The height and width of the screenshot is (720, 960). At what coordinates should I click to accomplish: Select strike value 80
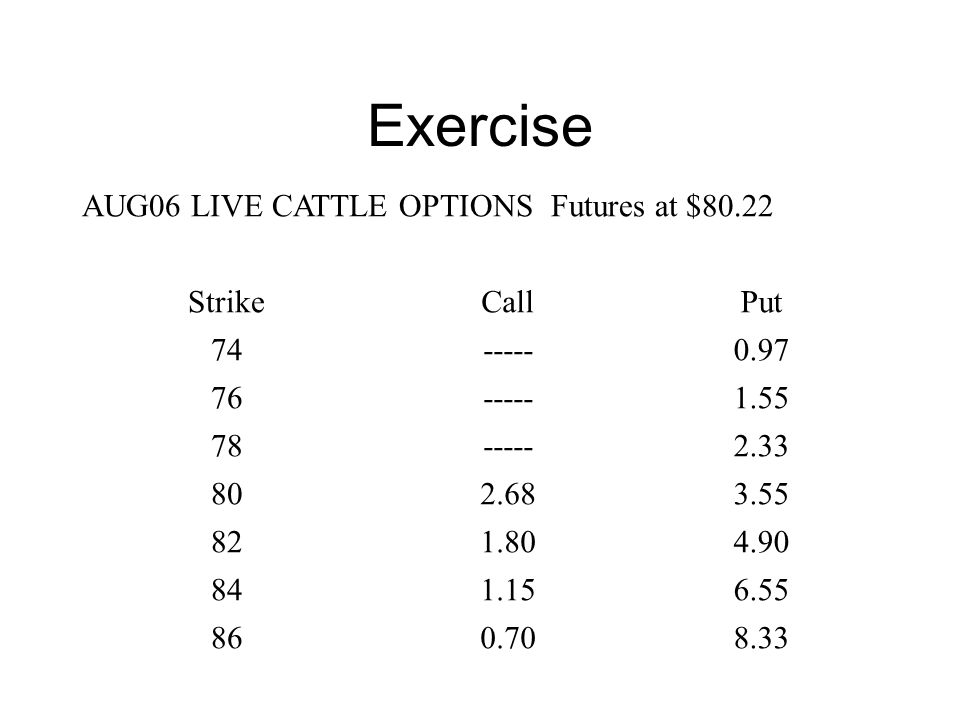(227, 494)
